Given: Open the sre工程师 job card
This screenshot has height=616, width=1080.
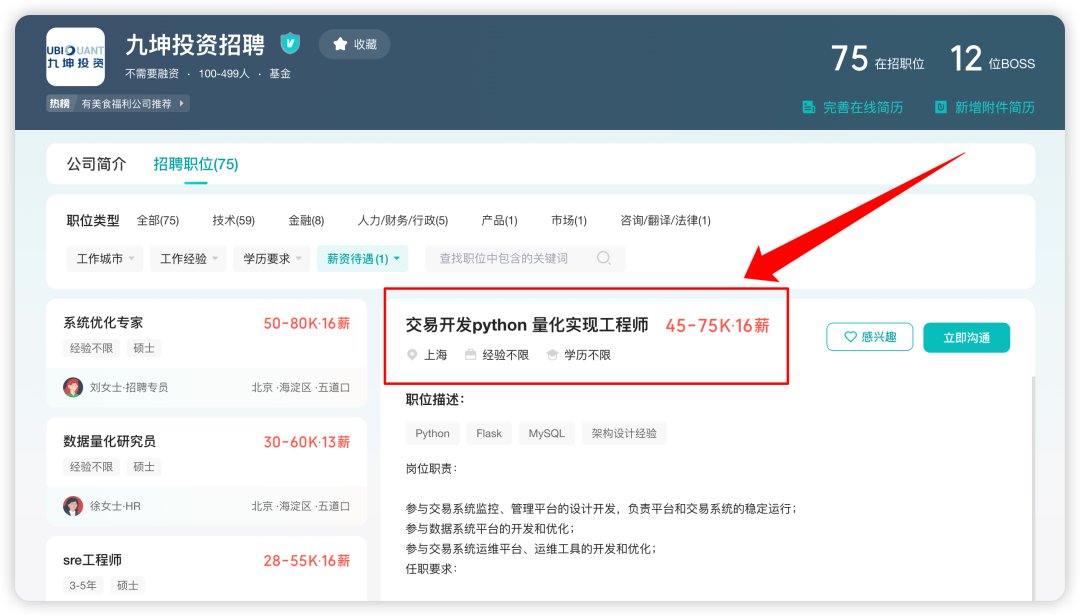Looking at the screenshot, I should [207, 569].
